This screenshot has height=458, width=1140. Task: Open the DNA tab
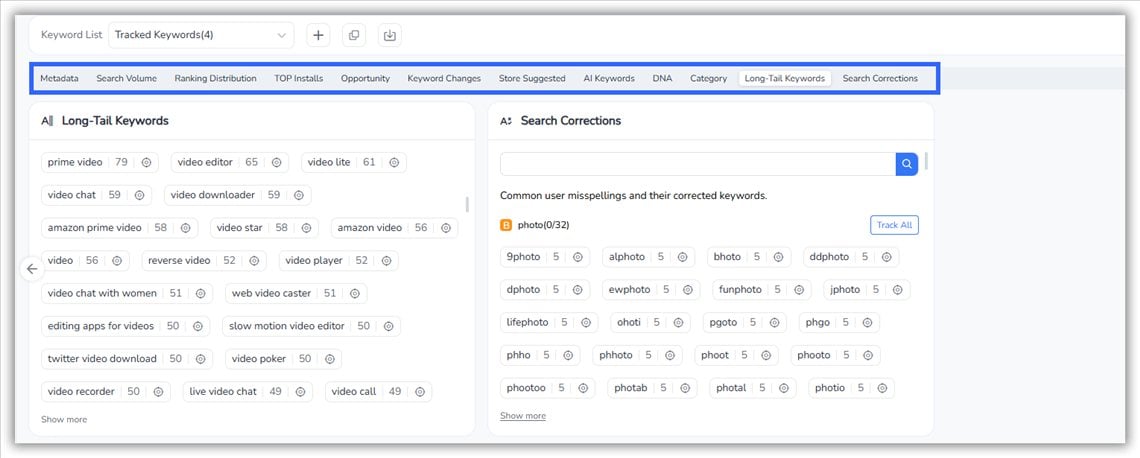click(662, 79)
